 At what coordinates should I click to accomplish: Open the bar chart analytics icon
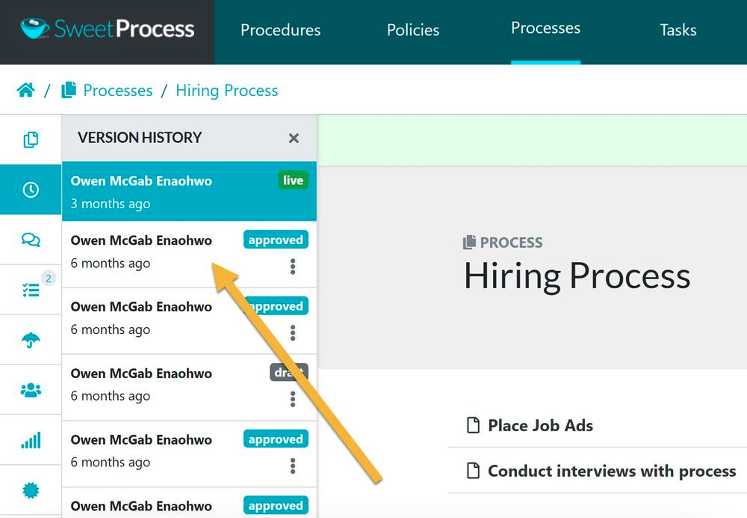click(31, 440)
